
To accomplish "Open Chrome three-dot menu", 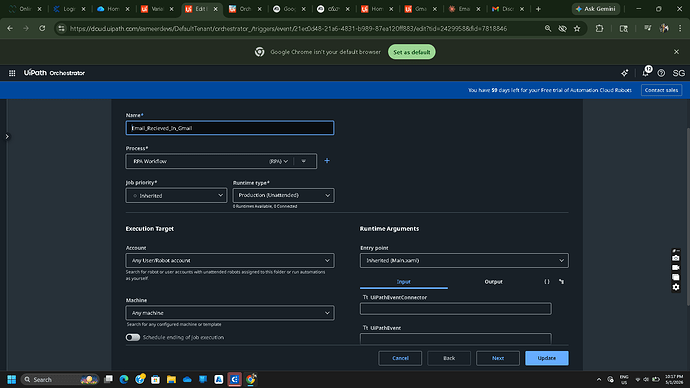I will [680, 29].
